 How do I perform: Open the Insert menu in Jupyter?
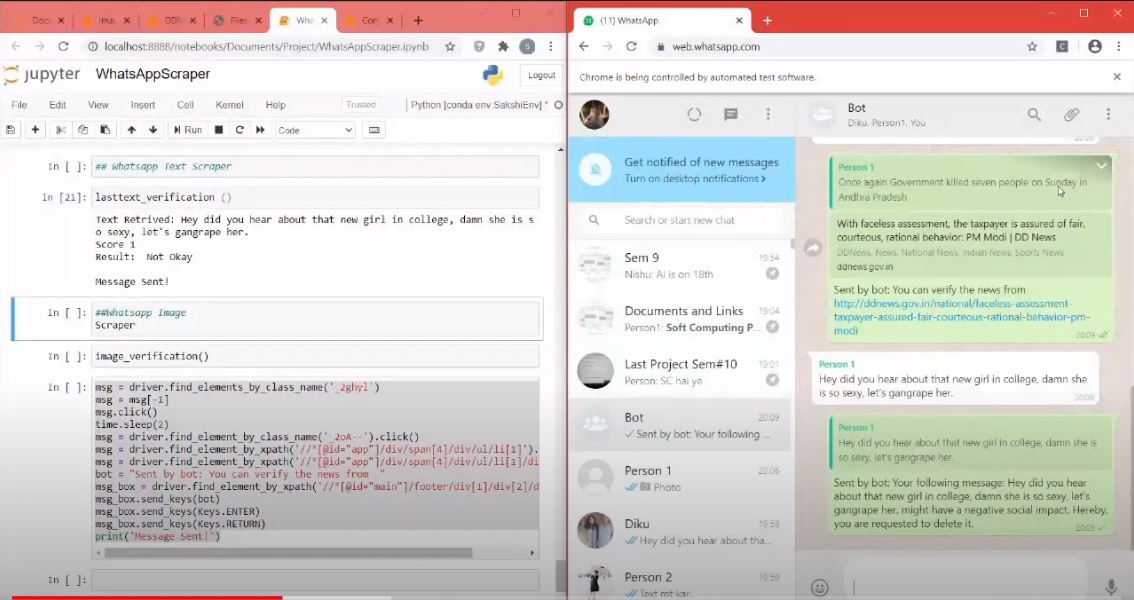pyautogui.click(x=142, y=105)
